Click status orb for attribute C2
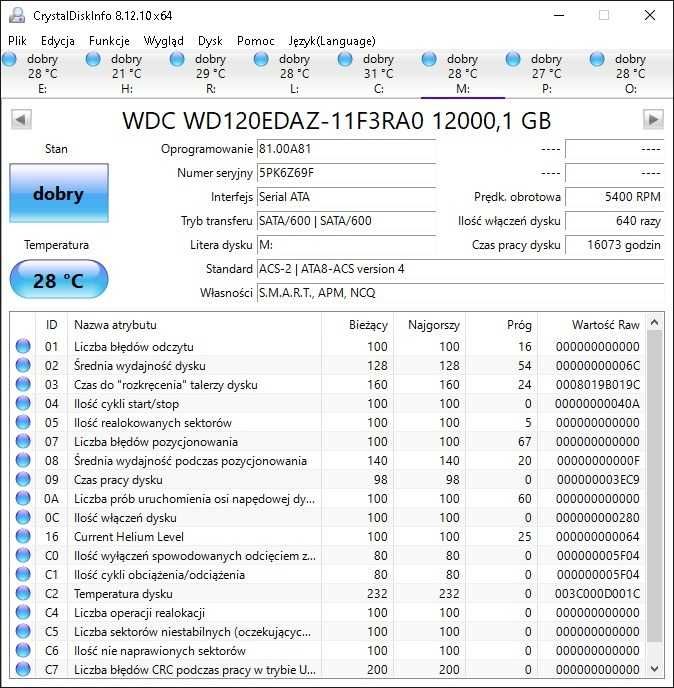This screenshot has width=674, height=688. (23, 593)
